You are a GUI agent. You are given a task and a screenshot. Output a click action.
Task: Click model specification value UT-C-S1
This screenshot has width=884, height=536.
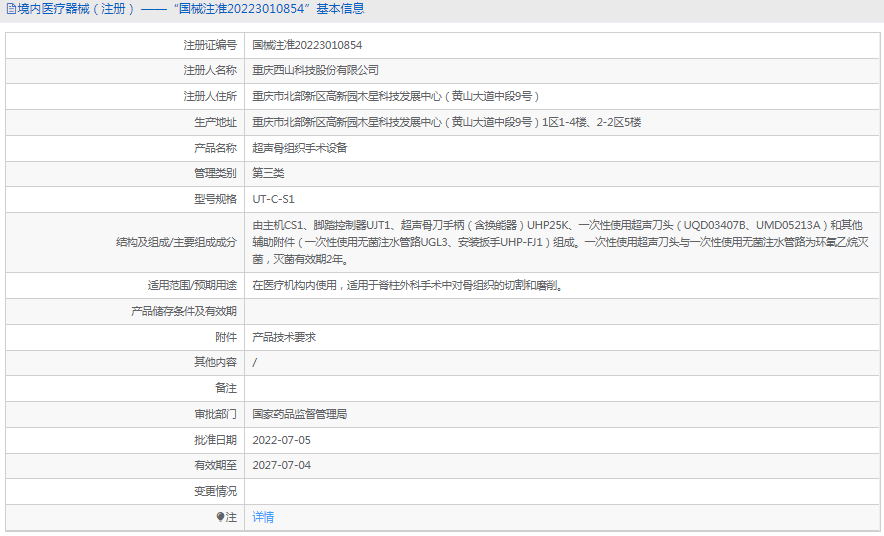tap(273, 199)
